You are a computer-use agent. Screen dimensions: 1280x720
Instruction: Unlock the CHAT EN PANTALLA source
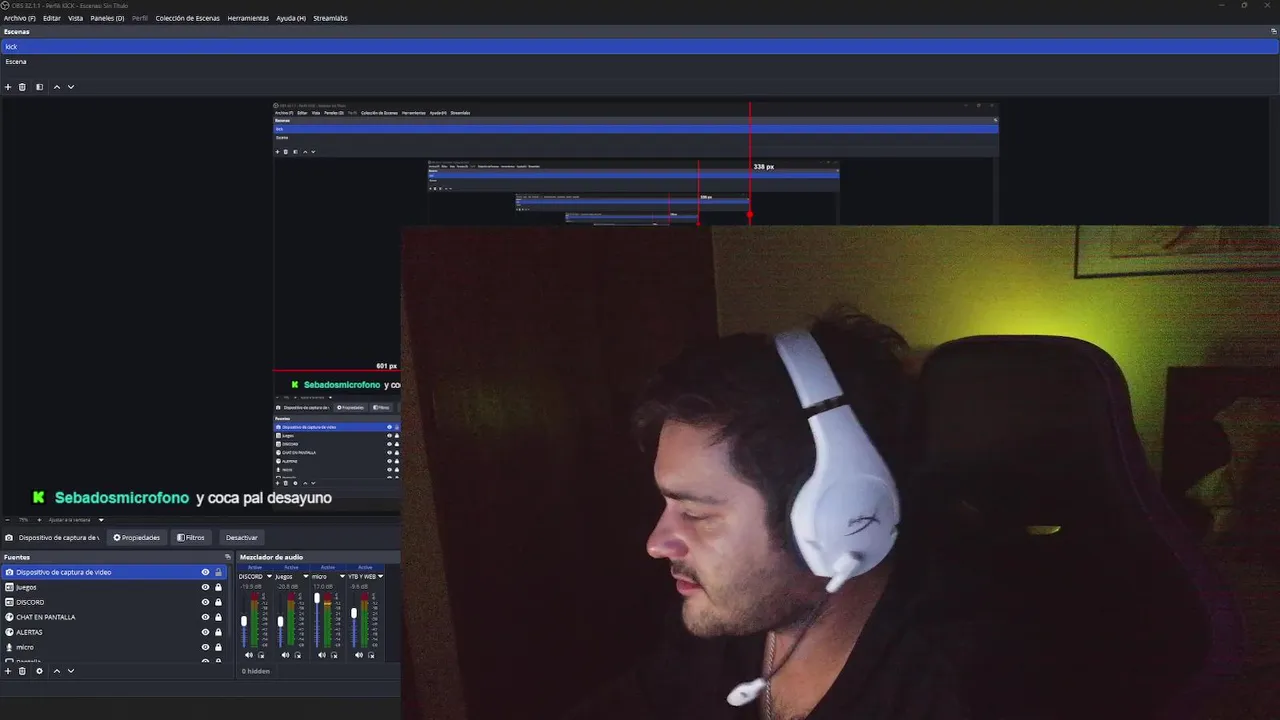[x=218, y=617]
